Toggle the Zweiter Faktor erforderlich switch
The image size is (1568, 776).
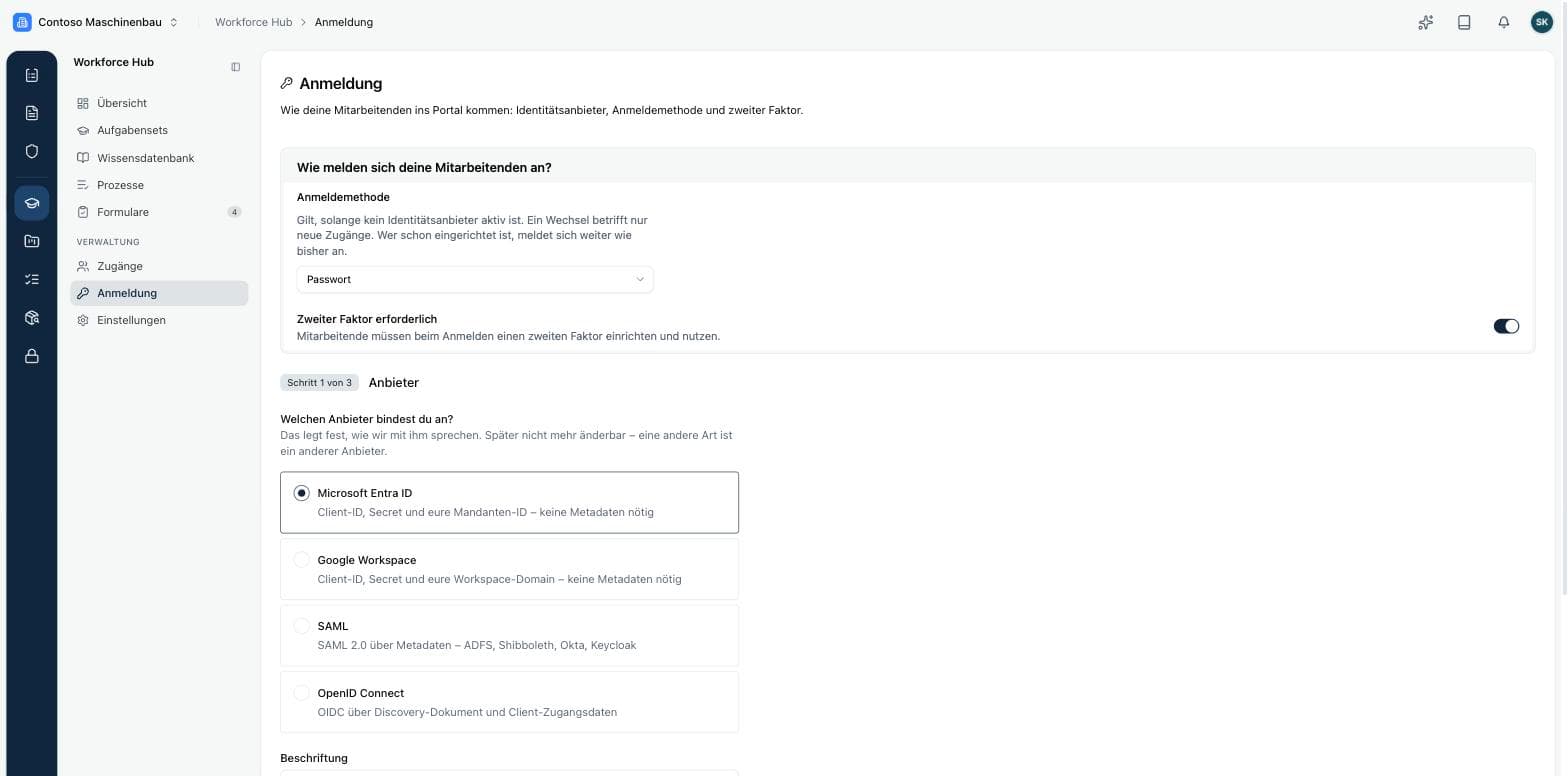(x=1506, y=326)
